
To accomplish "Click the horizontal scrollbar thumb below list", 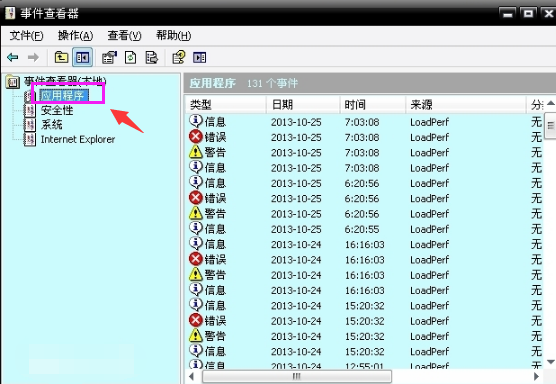I will pos(297,376).
